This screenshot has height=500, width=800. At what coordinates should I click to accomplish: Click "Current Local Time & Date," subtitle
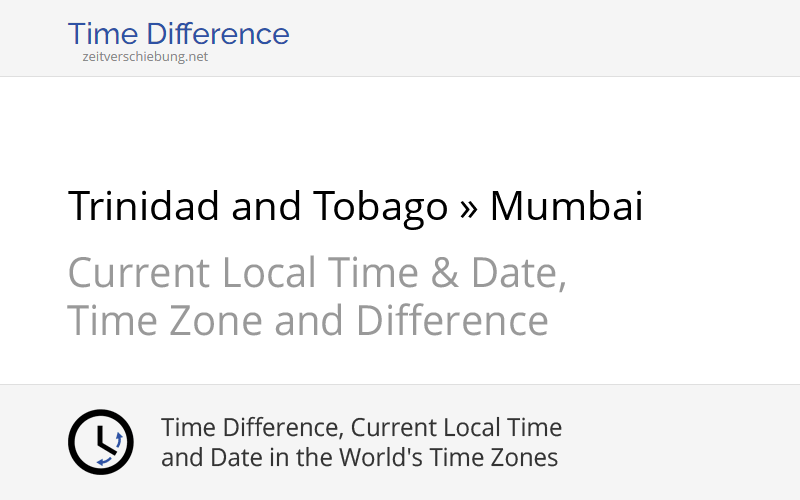click(317, 273)
